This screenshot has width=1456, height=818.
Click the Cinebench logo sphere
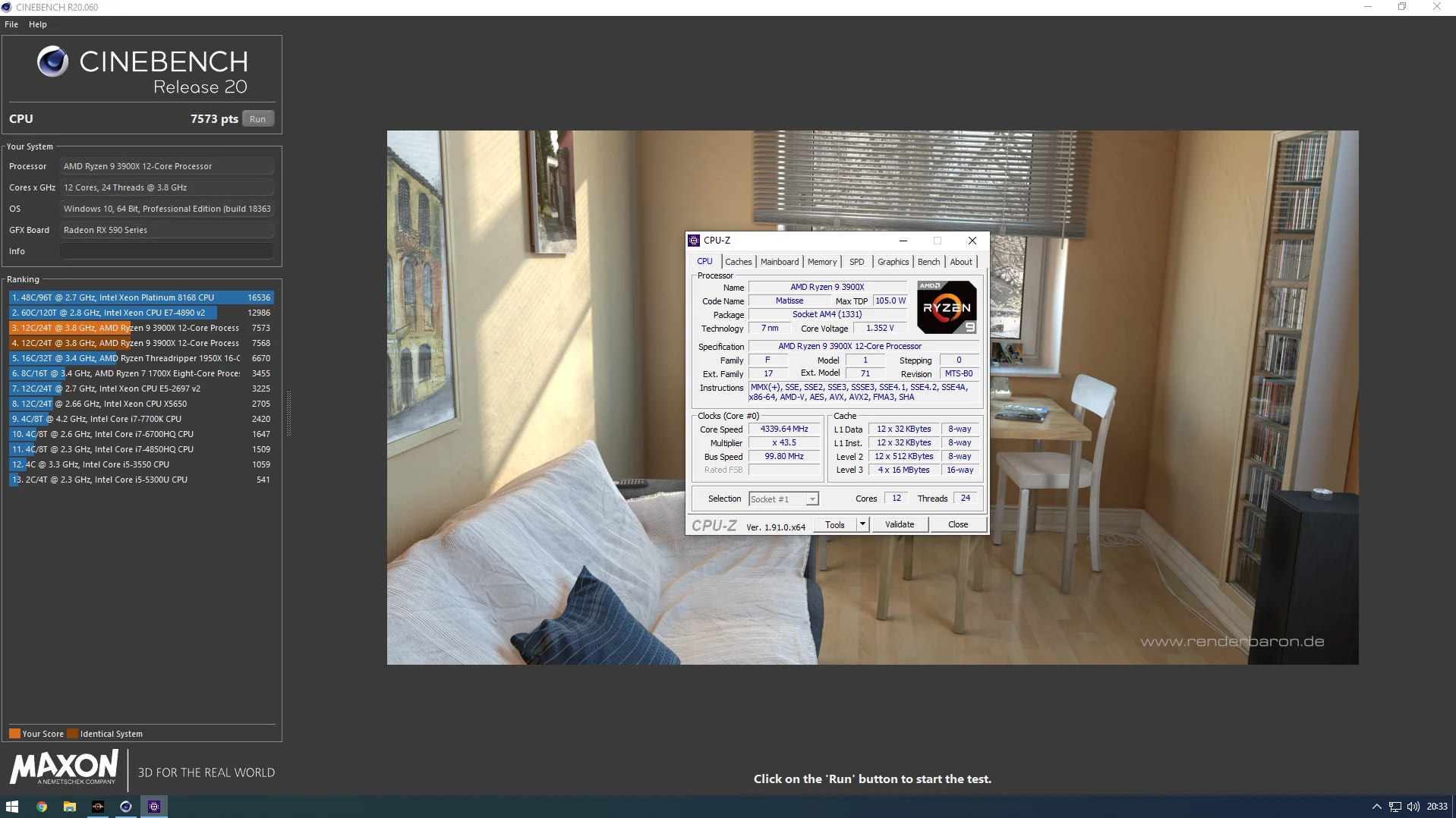pyautogui.click(x=52, y=61)
